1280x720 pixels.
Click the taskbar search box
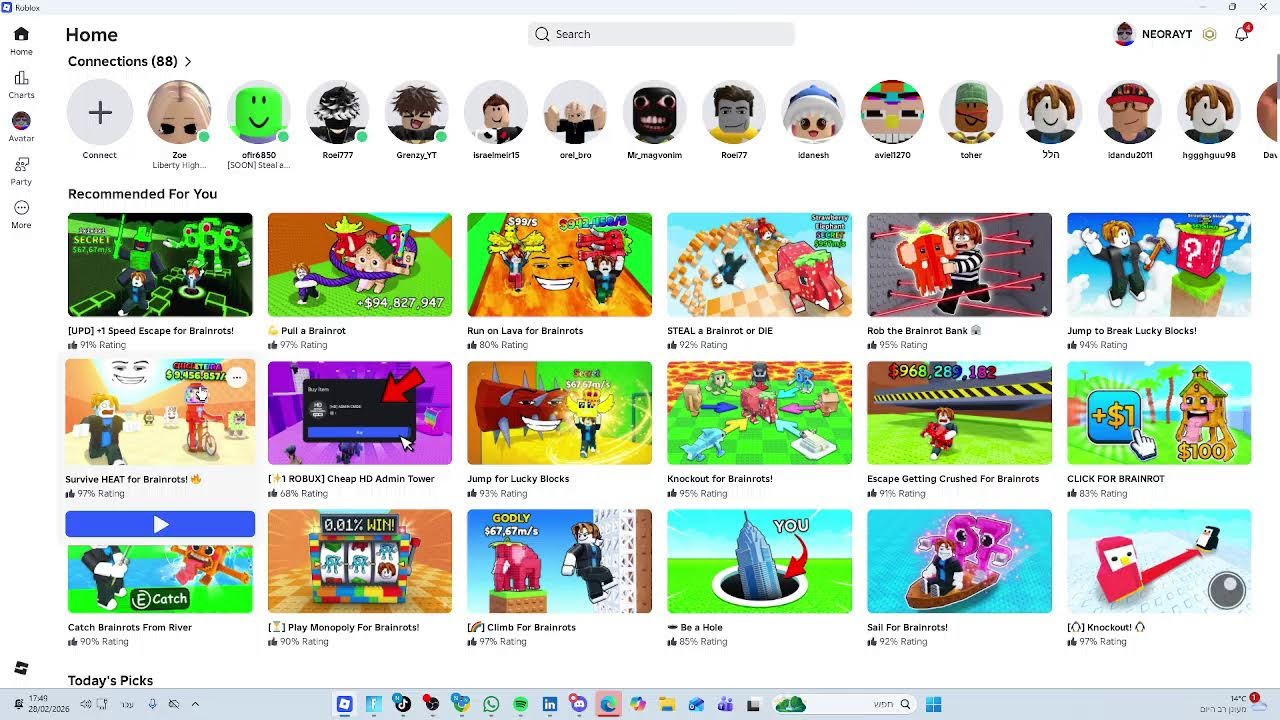point(844,705)
